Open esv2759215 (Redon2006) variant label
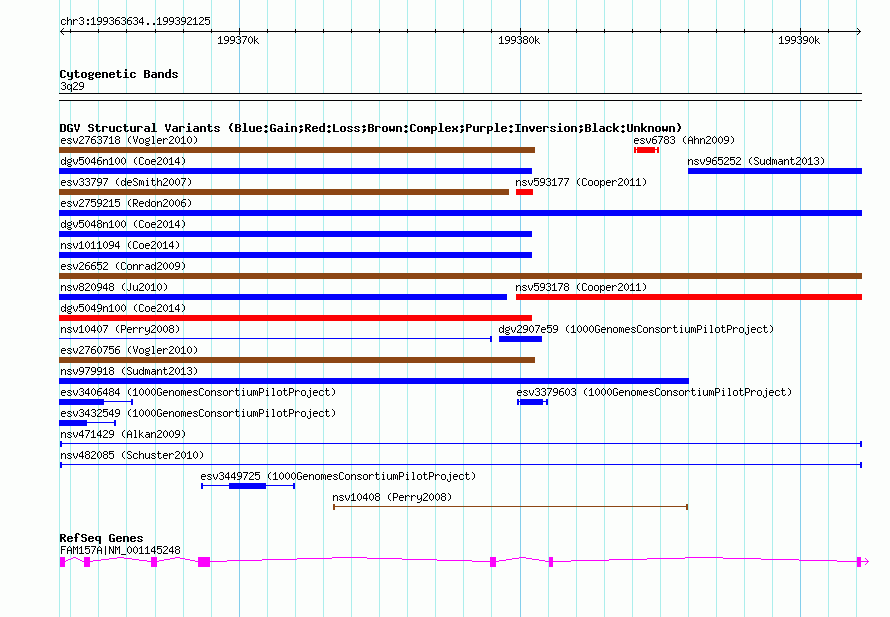 click(x=126, y=203)
